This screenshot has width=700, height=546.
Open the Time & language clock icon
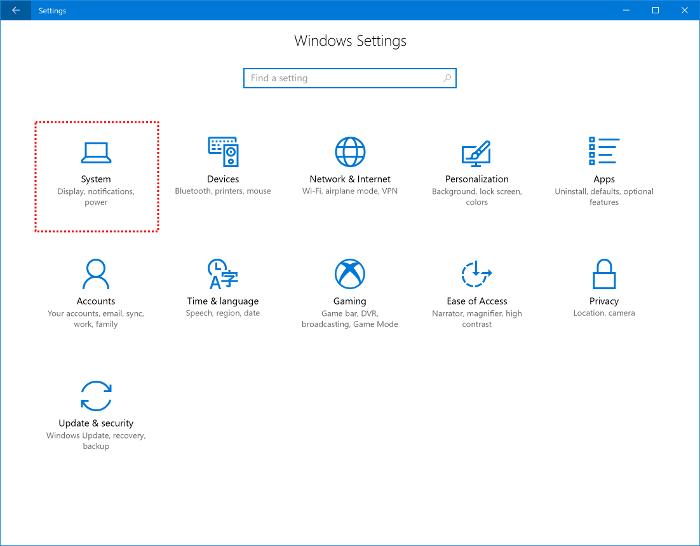click(x=223, y=274)
